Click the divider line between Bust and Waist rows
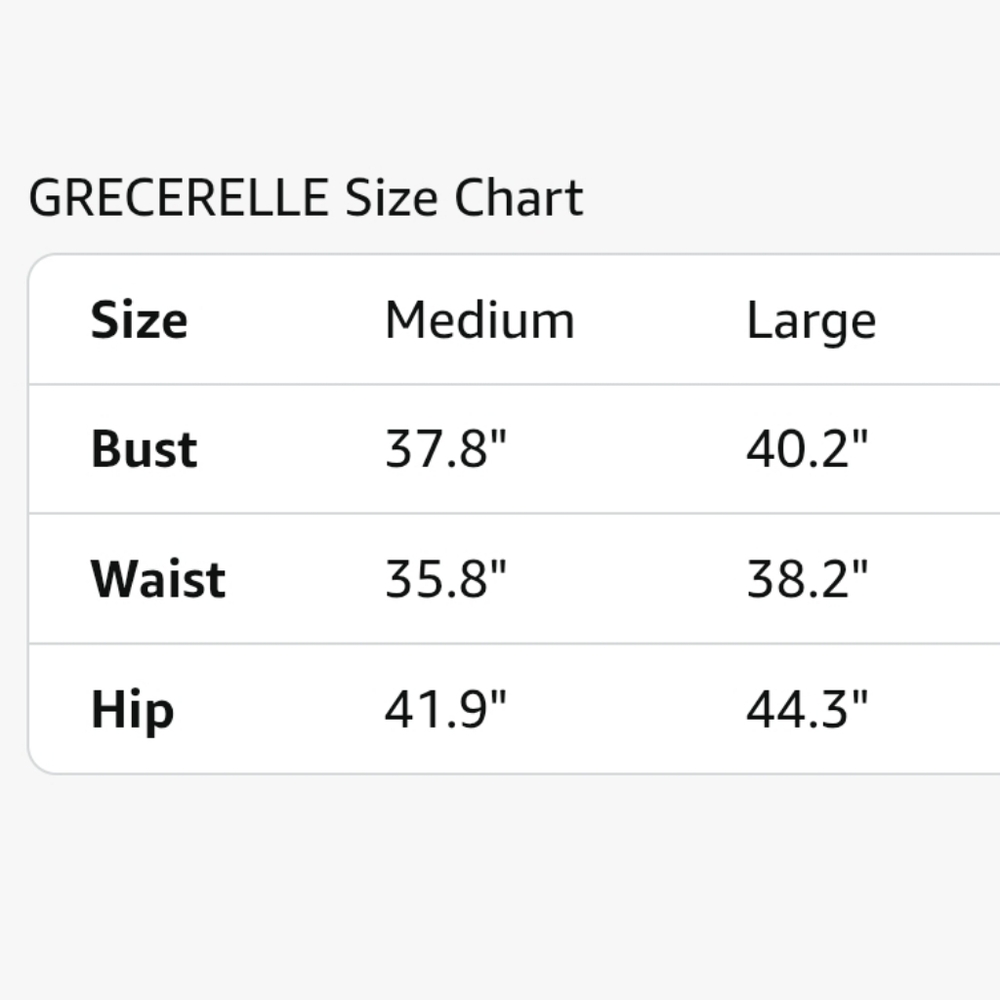 pos(500,514)
